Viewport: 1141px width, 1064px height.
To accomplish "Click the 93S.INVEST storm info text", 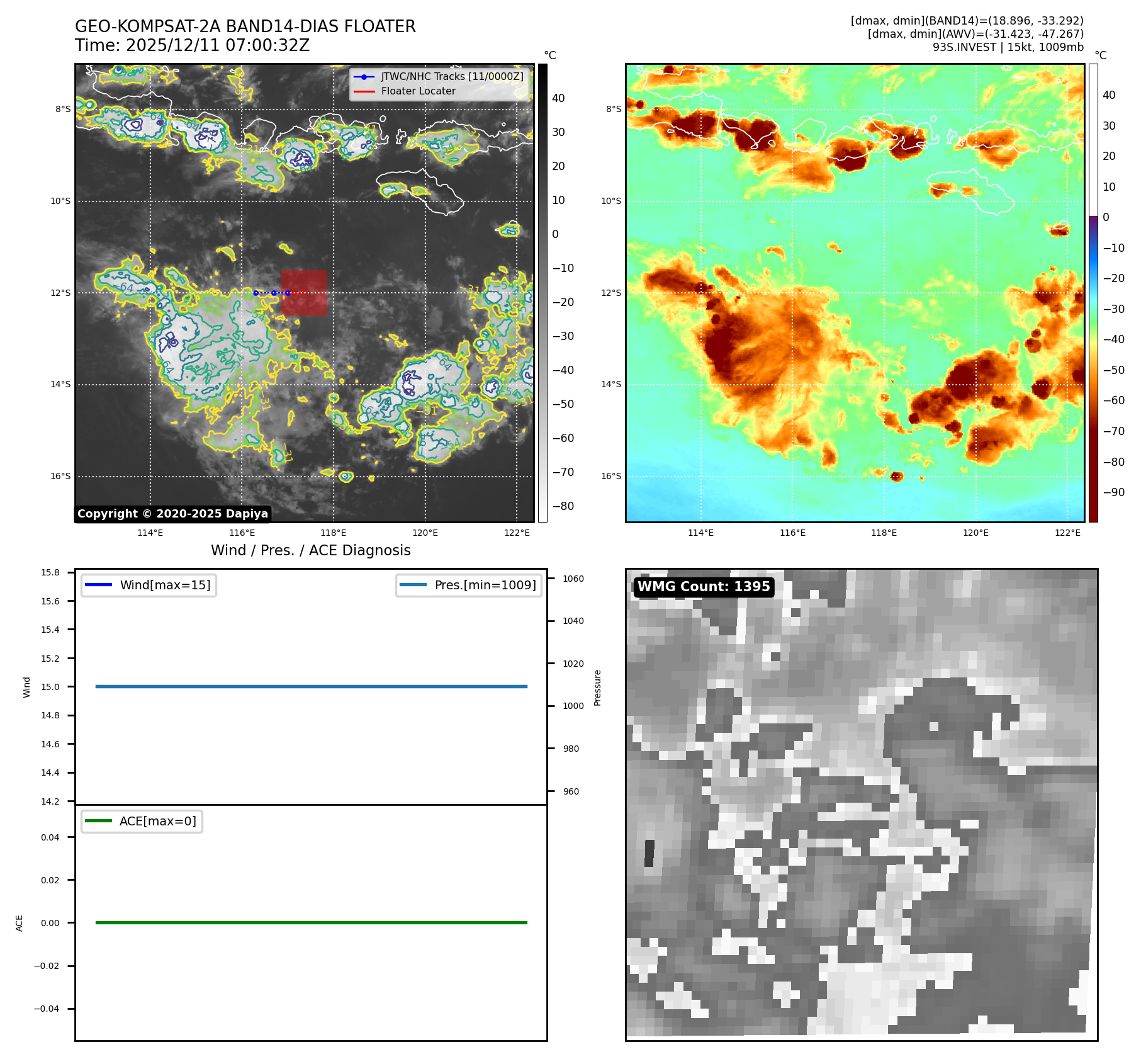I will point(1008,47).
